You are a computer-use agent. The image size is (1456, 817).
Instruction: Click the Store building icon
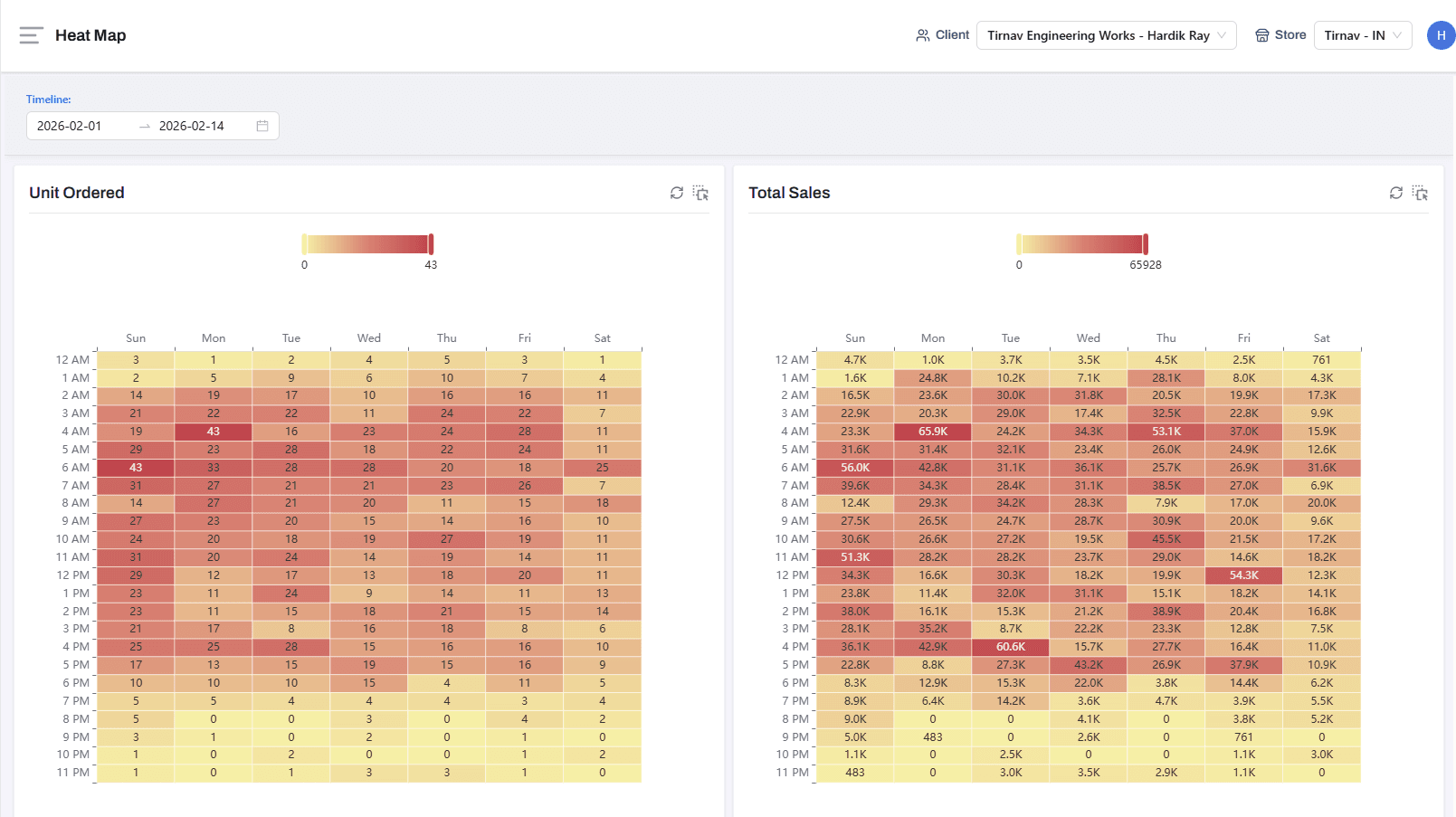tap(1263, 34)
